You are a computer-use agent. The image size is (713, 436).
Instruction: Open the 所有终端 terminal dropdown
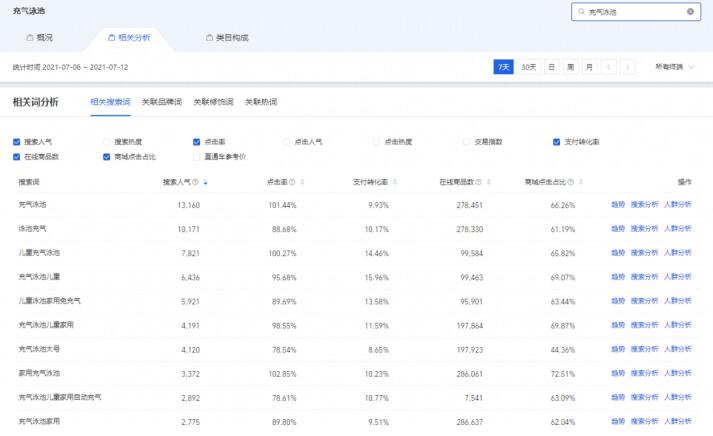tap(674, 67)
